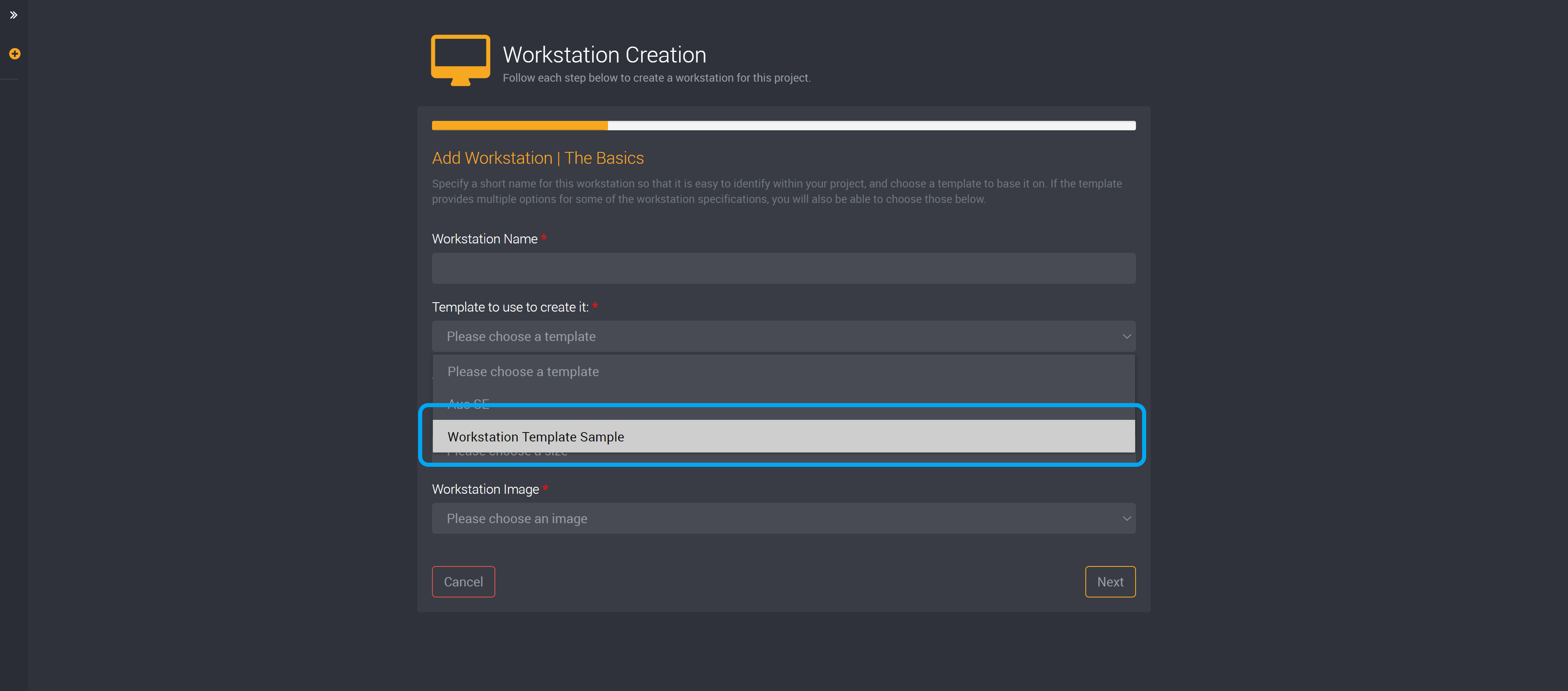
Task: Click the Next button
Action: coord(1110,582)
